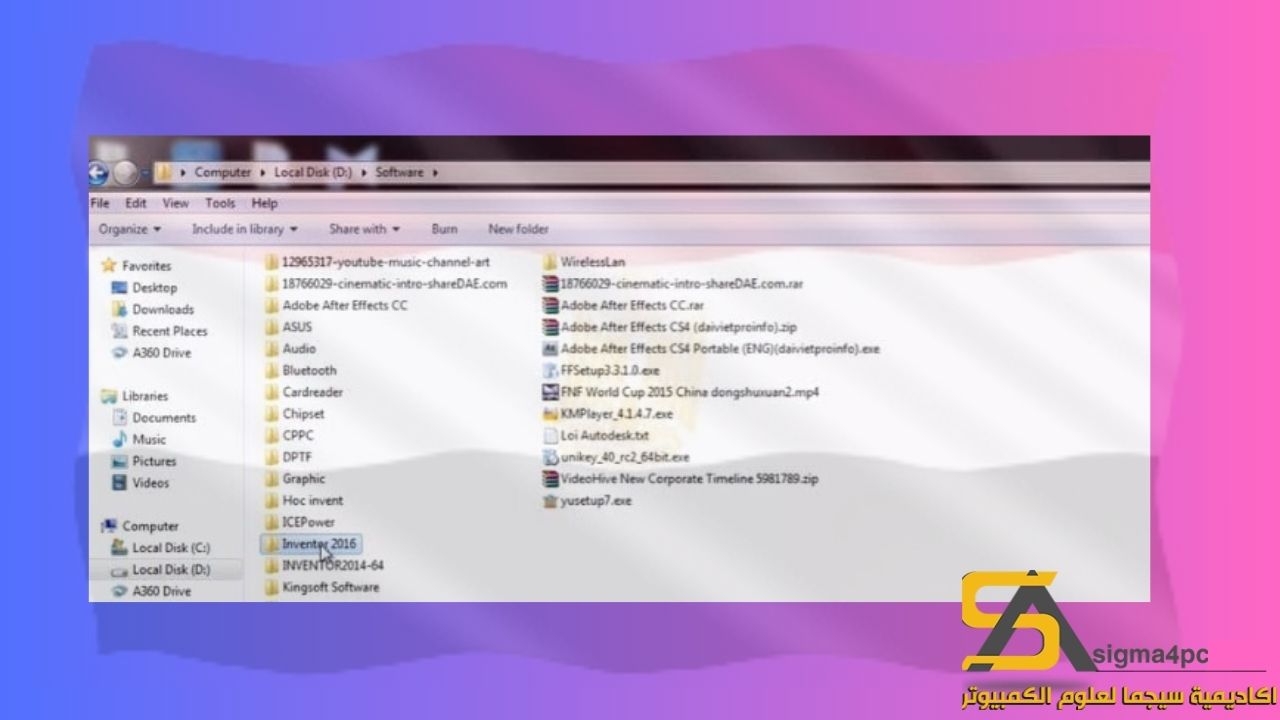Select A360 Drive icon under Computer
1280x720 pixels.
(x=119, y=591)
